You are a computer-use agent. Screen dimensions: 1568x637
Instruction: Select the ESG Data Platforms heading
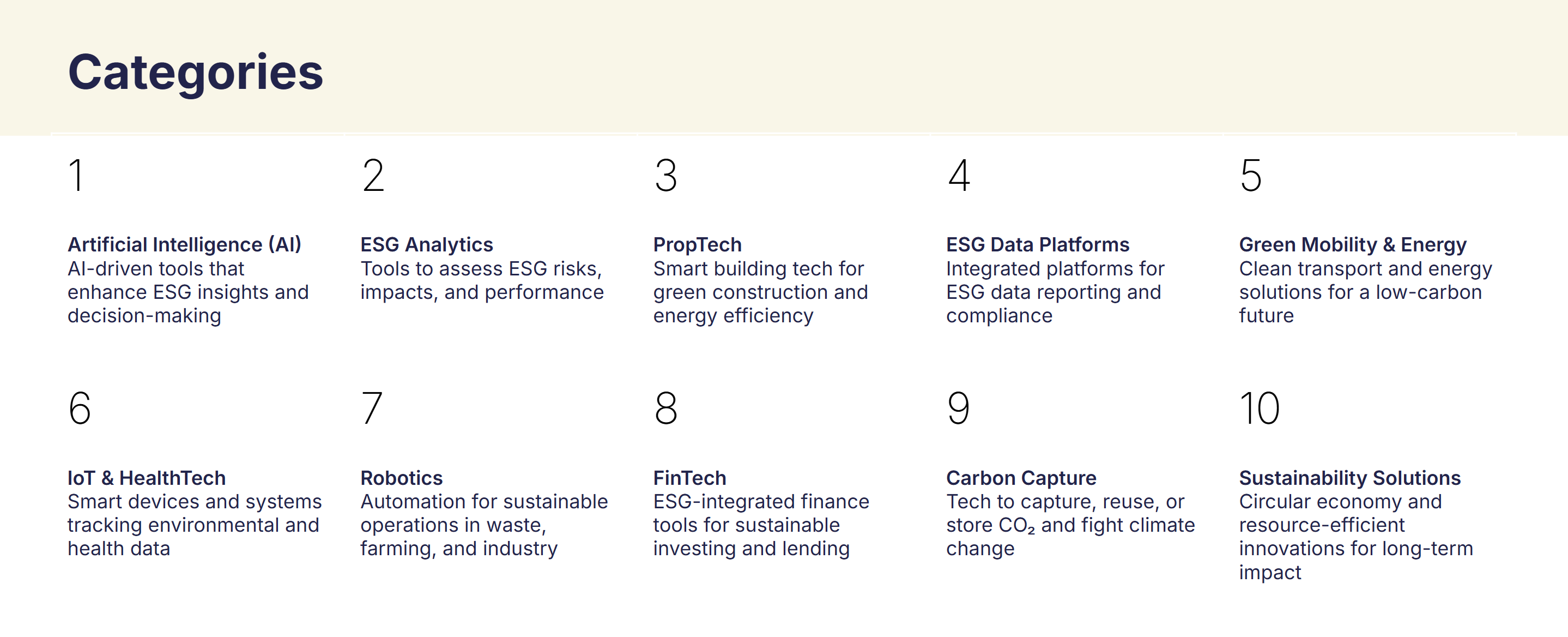click(1038, 244)
